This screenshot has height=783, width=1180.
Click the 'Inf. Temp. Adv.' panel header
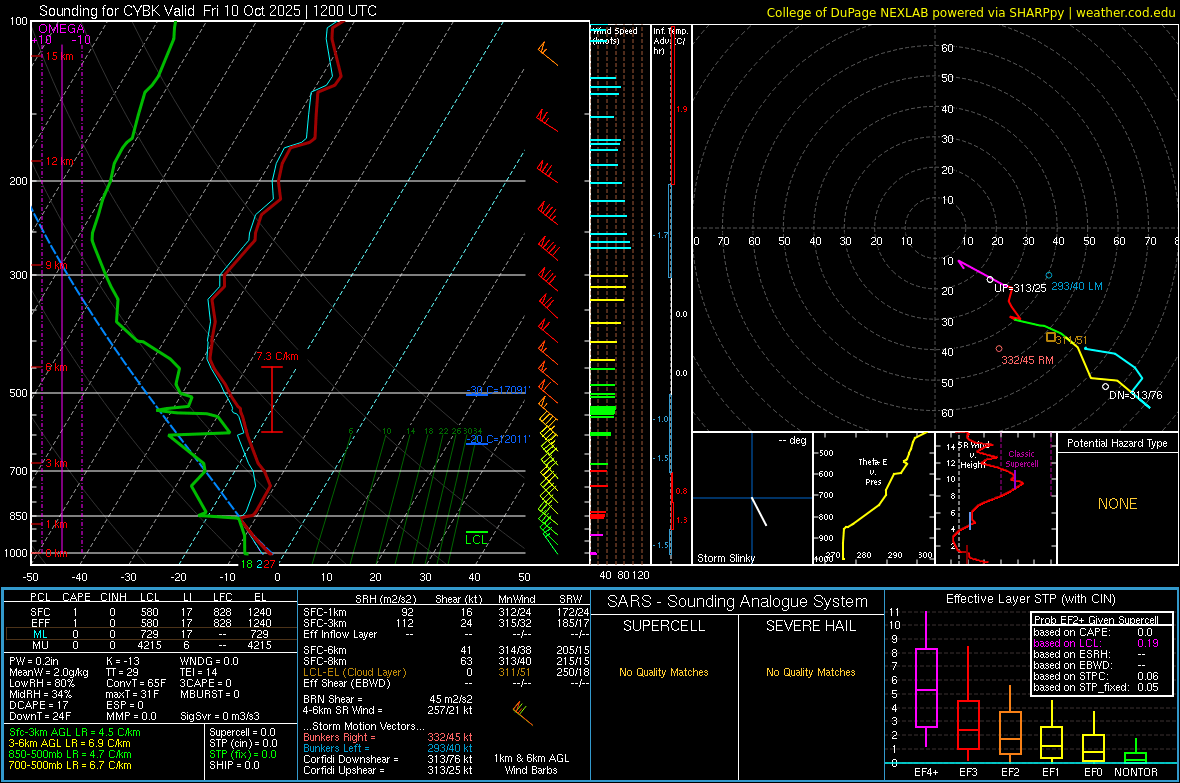point(670,41)
